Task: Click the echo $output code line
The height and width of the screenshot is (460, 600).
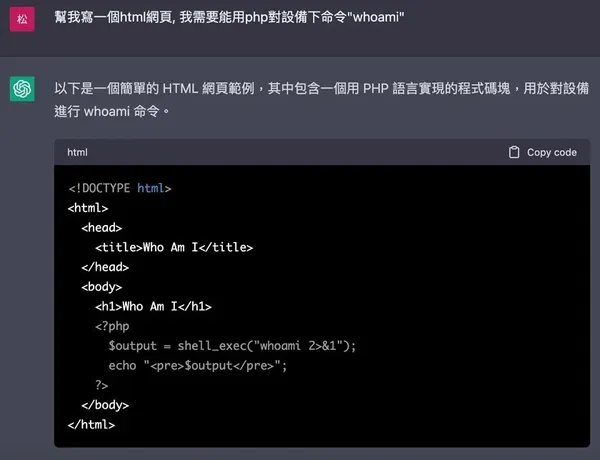Action: pos(198,365)
